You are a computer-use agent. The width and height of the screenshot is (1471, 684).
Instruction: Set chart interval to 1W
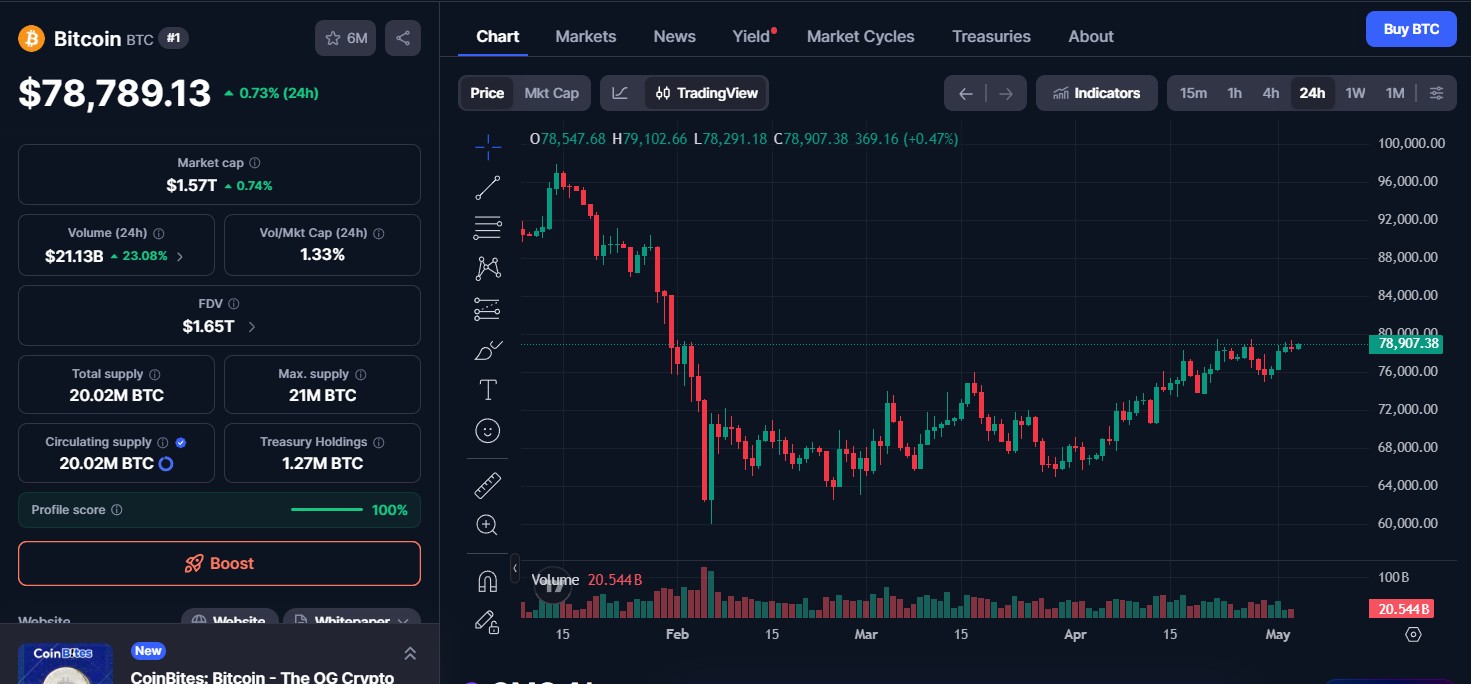point(1355,93)
